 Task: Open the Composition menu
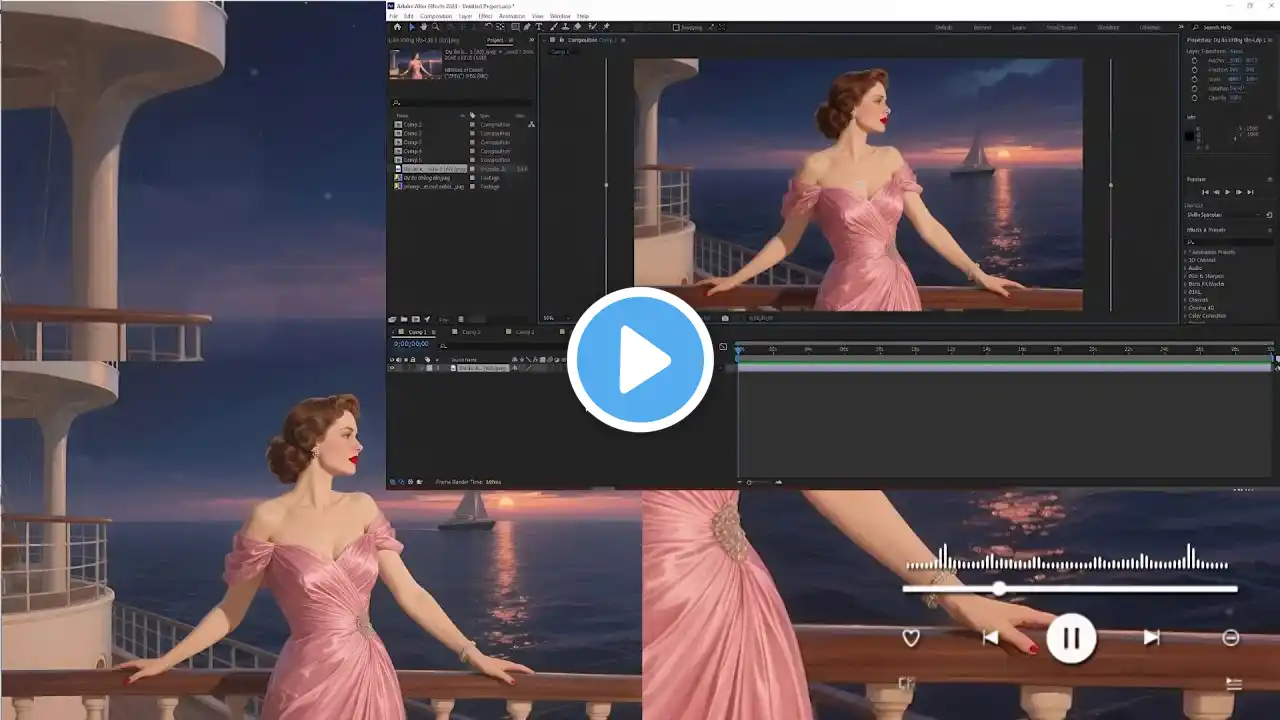point(436,16)
